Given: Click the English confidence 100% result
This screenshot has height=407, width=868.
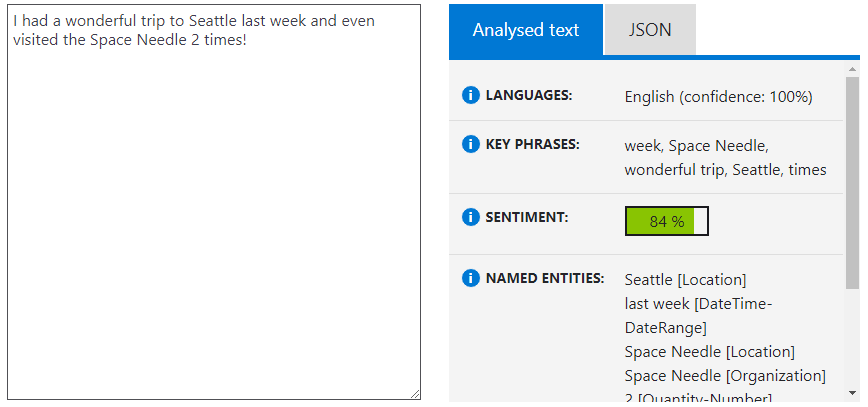Looking at the screenshot, I should click(x=718, y=97).
